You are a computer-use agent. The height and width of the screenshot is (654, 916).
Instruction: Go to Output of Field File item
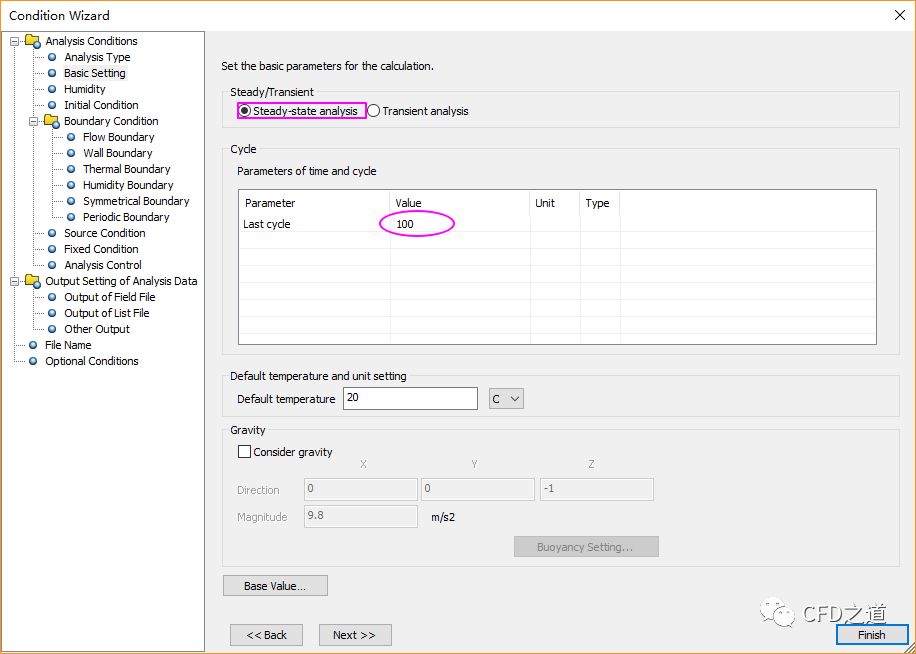click(x=110, y=297)
